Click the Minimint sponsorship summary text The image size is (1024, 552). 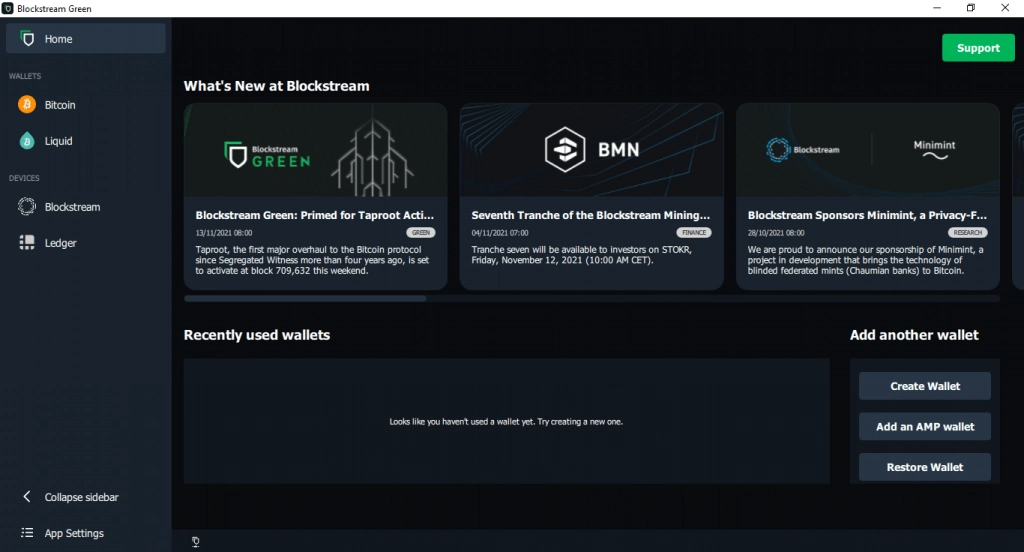coord(865,260)
